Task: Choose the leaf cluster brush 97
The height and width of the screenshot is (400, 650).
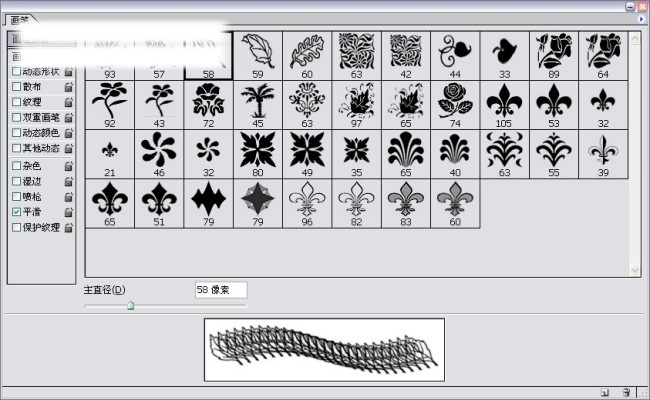Action: point(357,105)
